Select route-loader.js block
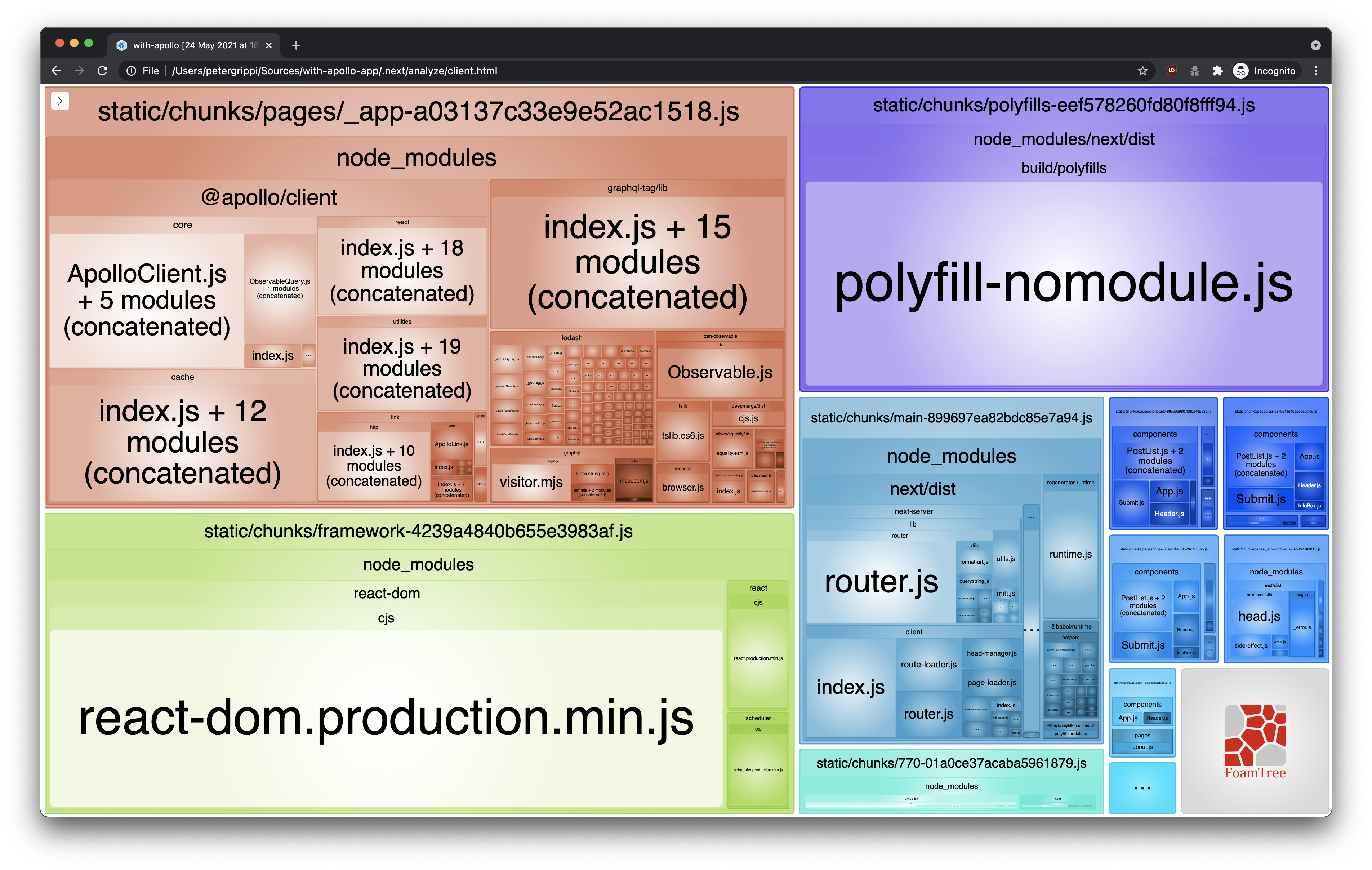The width and height of the screenshot is (1372, 870). pyautogui.click(x=929, y=665)
